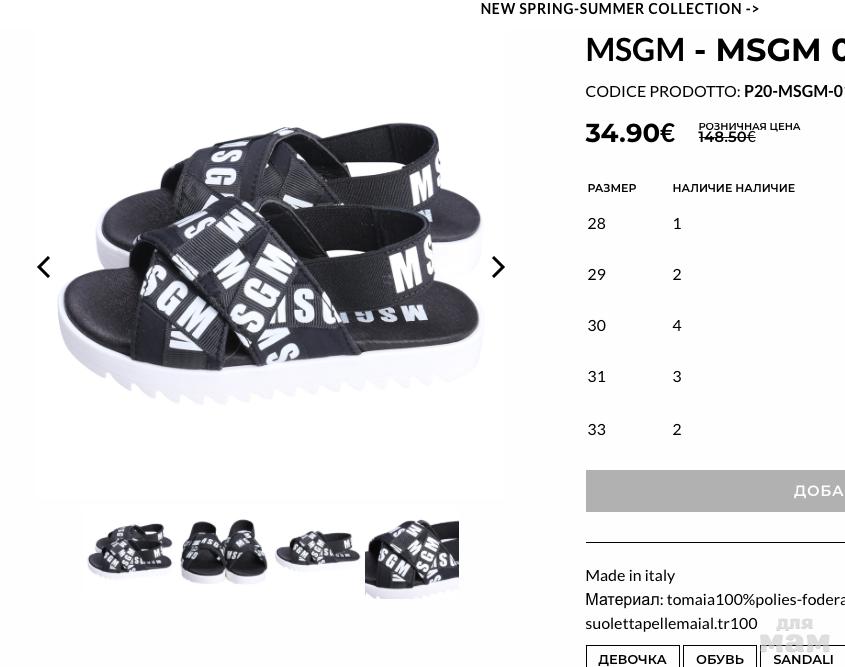Choose size 28 row

tap(716, 224)
